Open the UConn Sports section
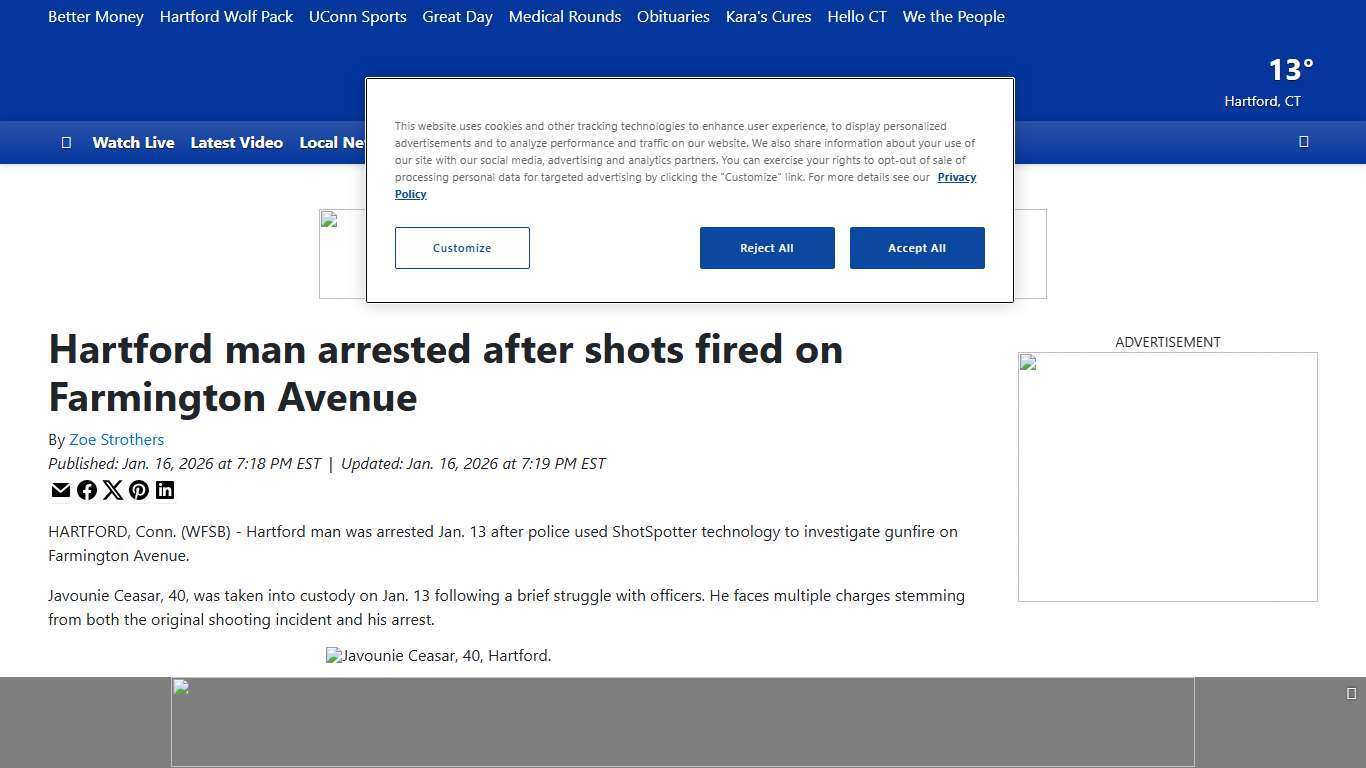The image size is (1366, 768). pyautogui.click(x=357, y=16)
